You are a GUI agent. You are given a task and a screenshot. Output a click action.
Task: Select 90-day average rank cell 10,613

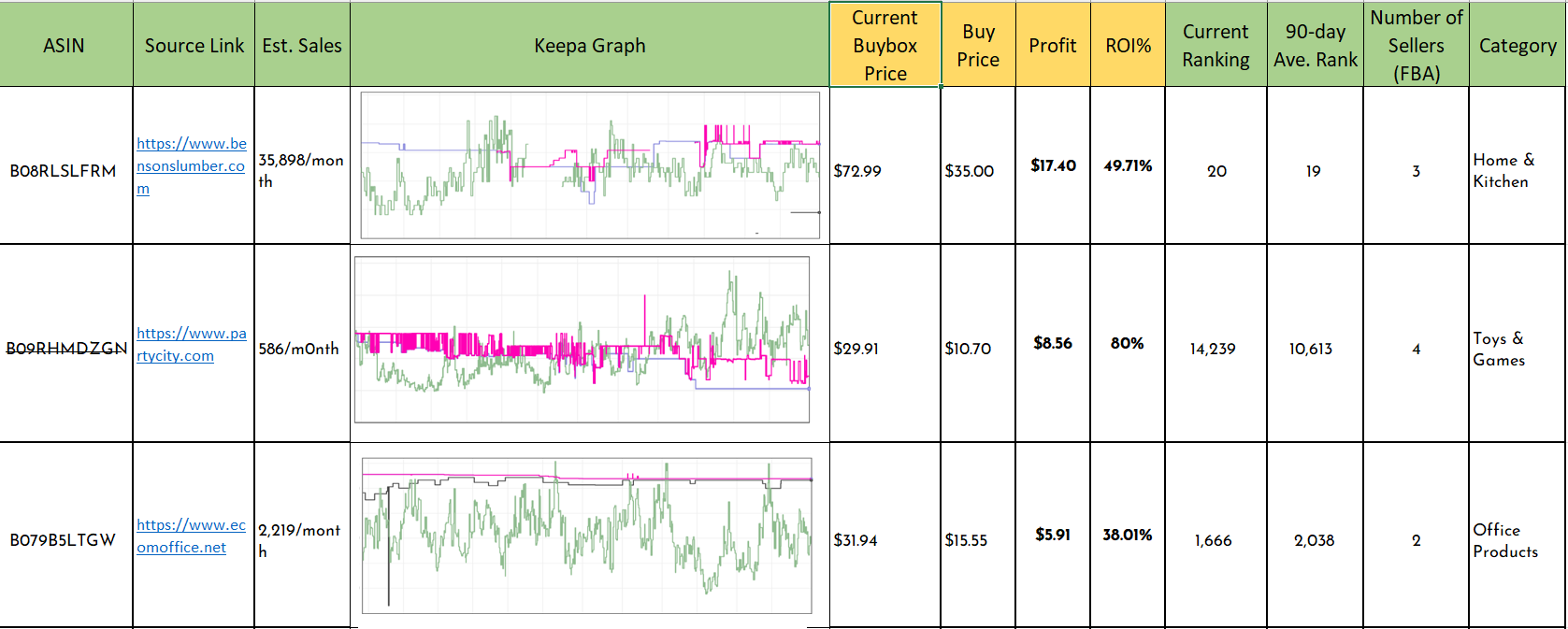pyautogui.click(x=1315, y=343)
